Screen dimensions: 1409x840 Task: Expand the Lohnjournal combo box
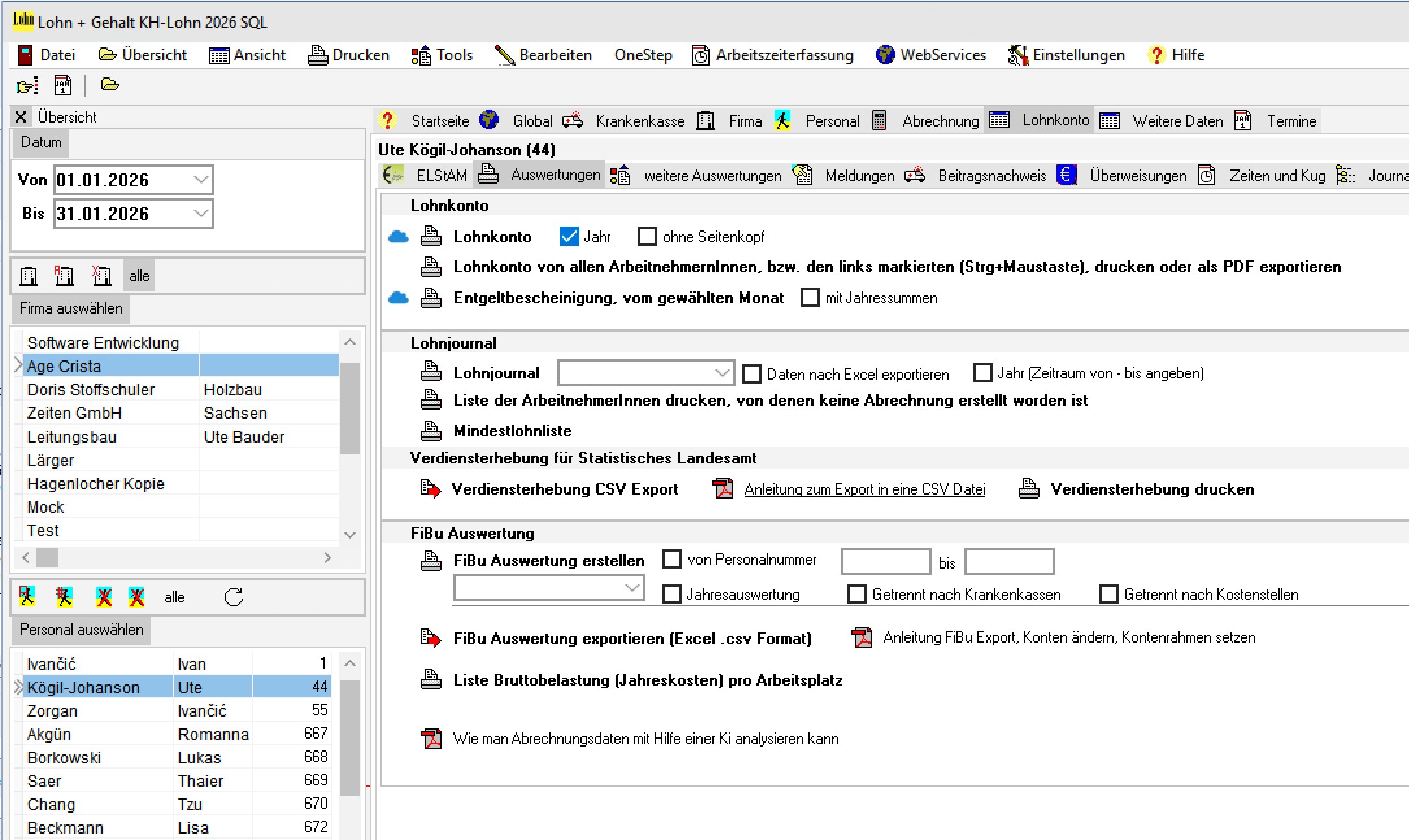722,373
